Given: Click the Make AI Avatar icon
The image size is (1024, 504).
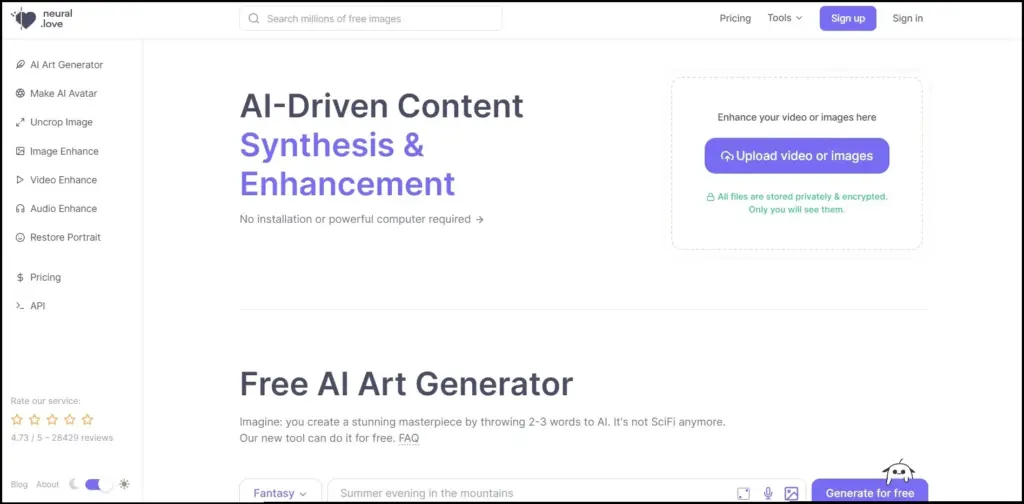Looking at the screenshot, I should tap(20, 93).
